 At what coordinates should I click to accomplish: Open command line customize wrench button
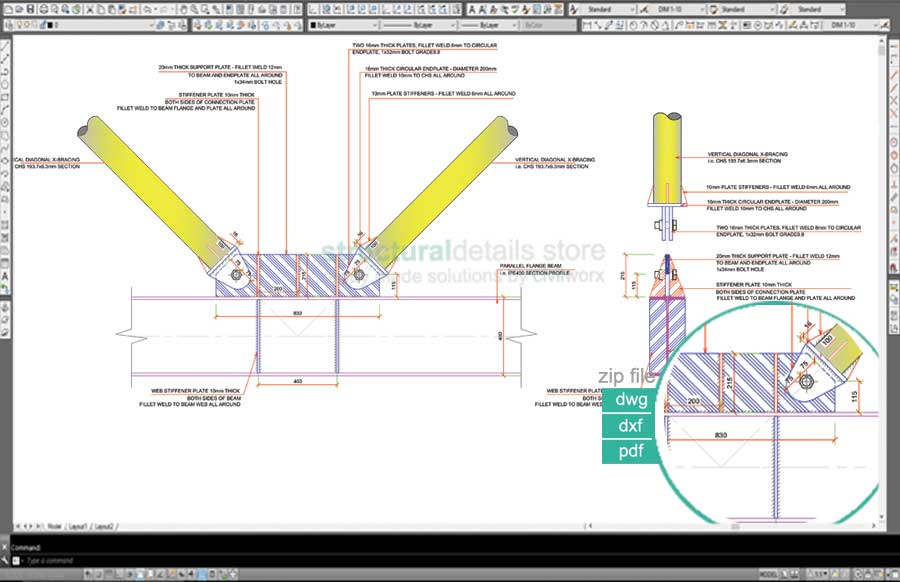coord(5,560)
